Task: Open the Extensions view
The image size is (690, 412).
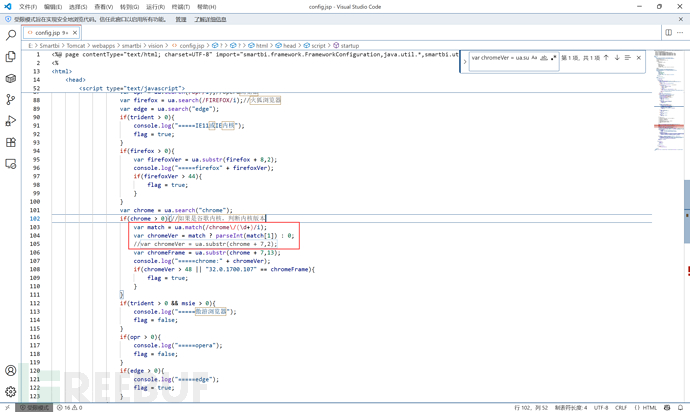Action: click(x=11, y=142)
